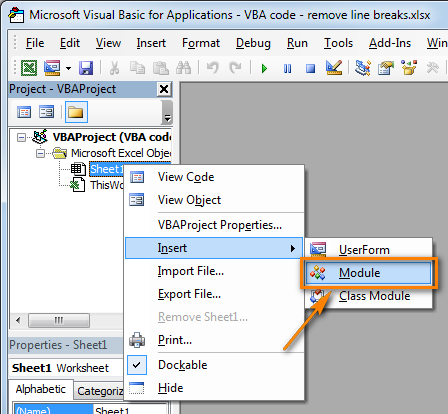Choose Import File... from context menu
Screen dimensions: 448x414
click(214, 271)
